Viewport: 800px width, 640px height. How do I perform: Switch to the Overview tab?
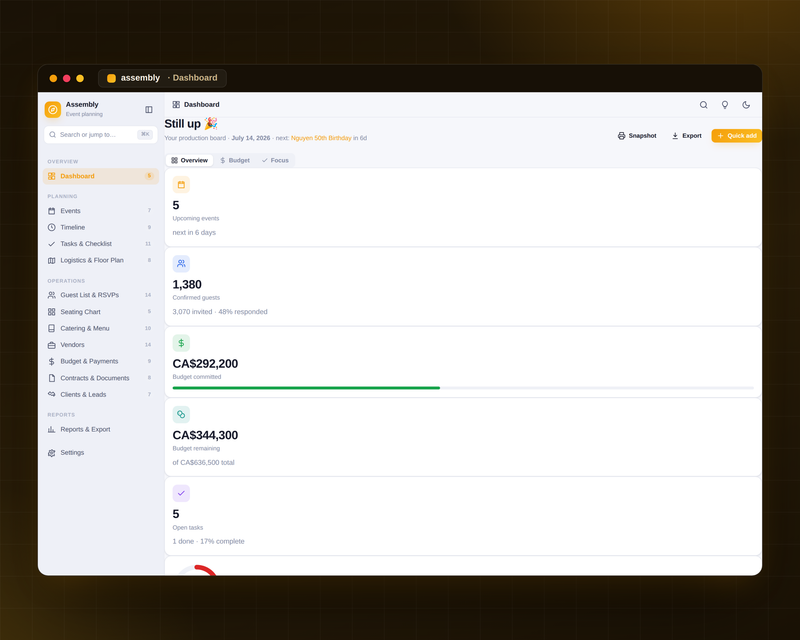tap(190, 160)
